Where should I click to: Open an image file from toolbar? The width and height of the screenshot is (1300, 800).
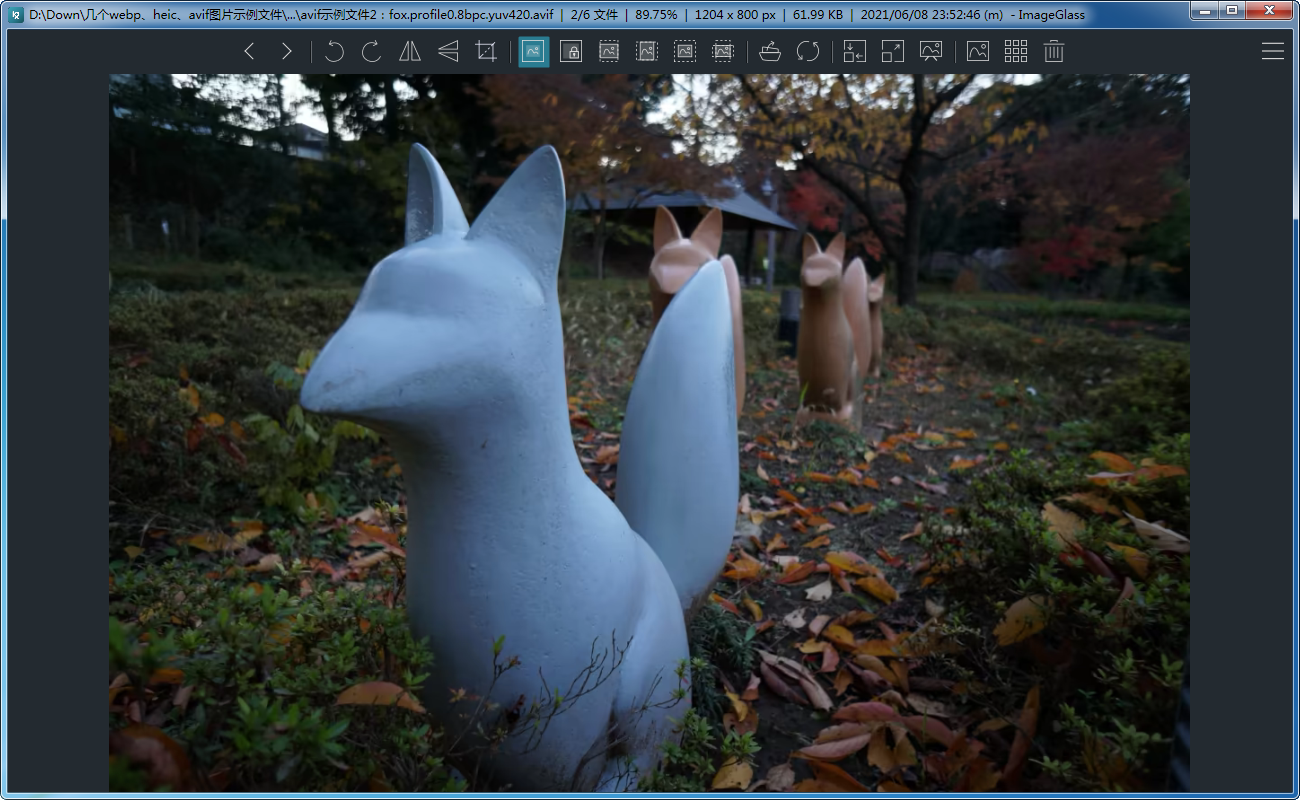pos(770,52)
